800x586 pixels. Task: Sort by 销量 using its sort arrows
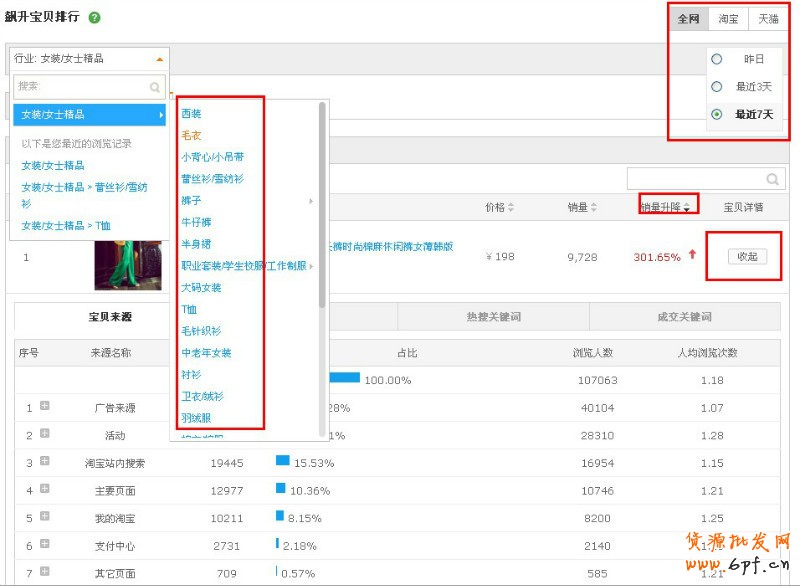594,208
